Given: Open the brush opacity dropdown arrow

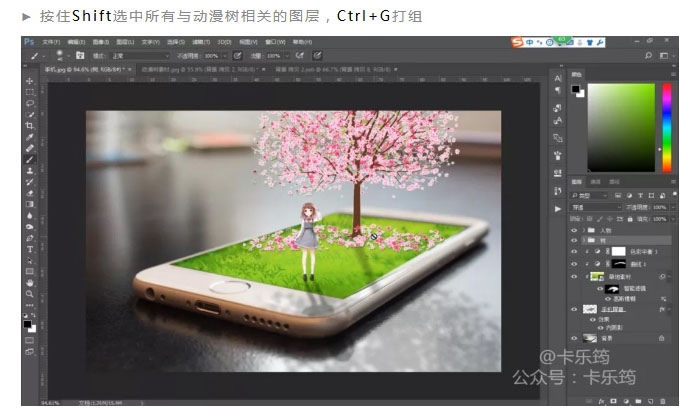Looking at the screenshot, I should click(x=225, y=56).
